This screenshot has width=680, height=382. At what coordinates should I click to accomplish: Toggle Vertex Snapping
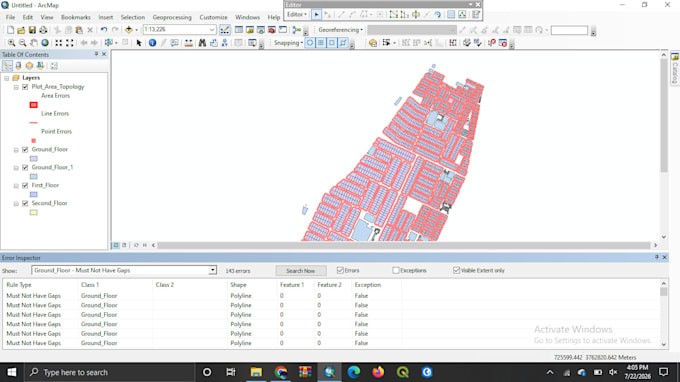click(332, 43)
